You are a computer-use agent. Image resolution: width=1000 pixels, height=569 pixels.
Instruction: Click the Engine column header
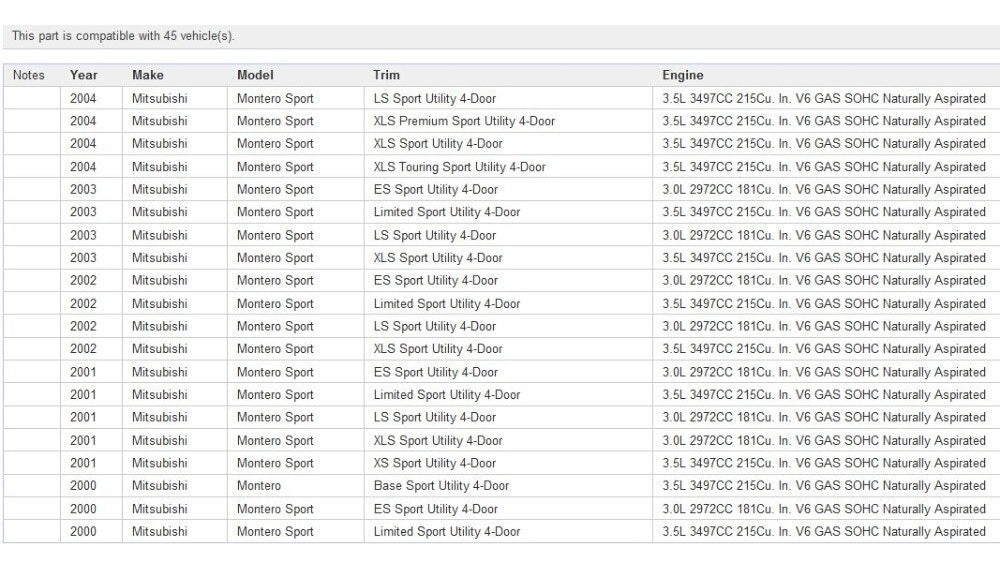pos(682,75)
